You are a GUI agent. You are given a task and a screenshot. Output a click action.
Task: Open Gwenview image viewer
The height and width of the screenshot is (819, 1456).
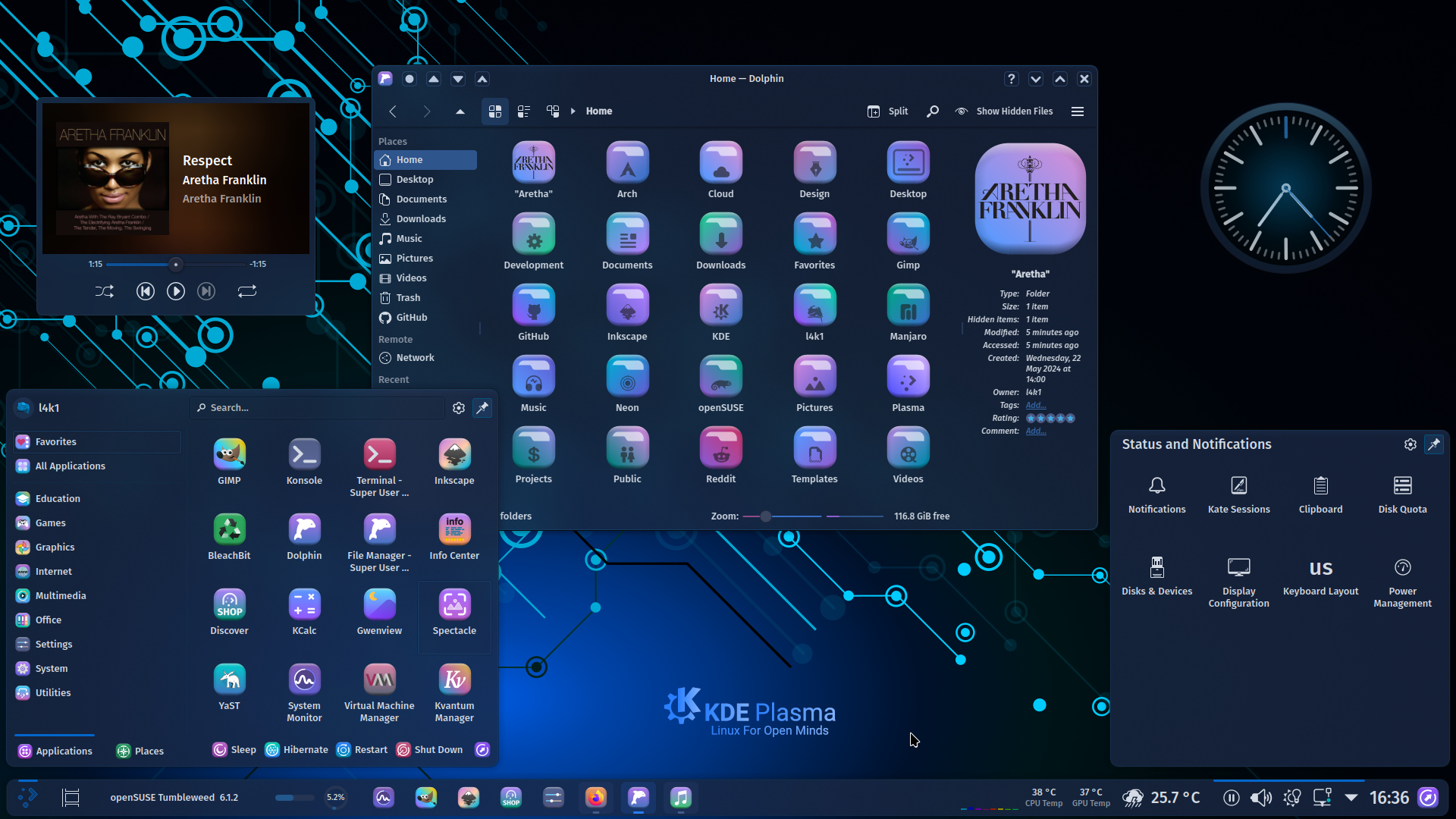tap(379, 612)
